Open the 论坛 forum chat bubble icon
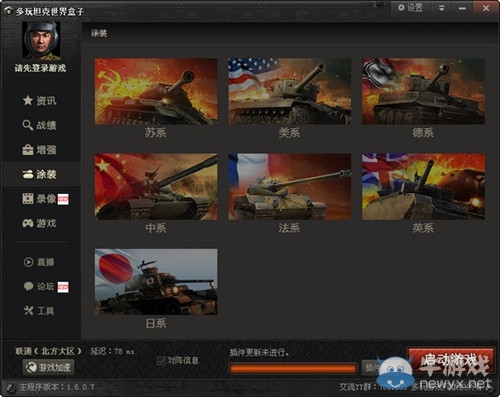This screenshot has width=500, height=397. [x=29, y=286]
